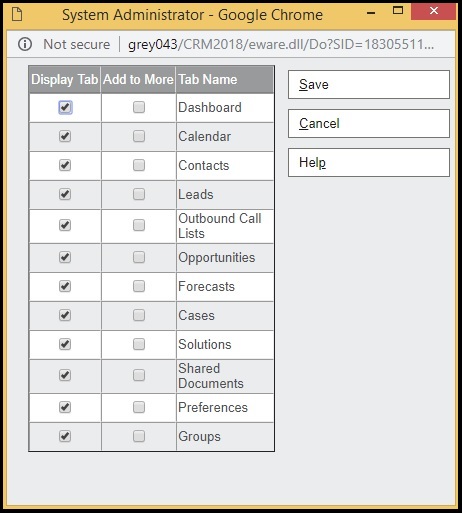Uncheck Display Tab for Solutions
This screenshot has width=462, height=513.
coord(65,344)
